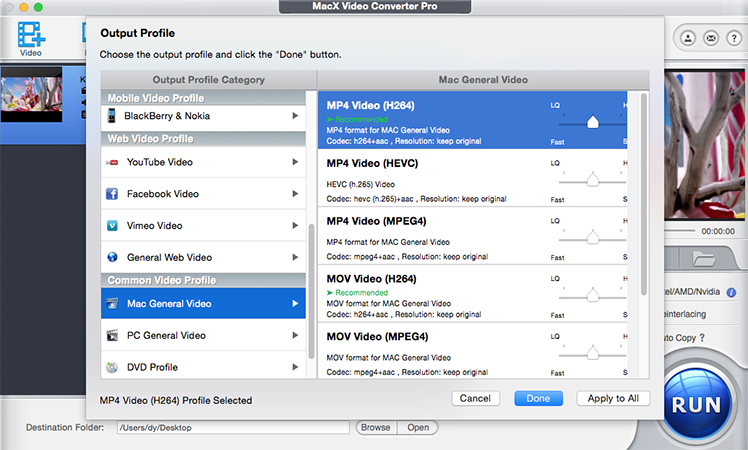Expand Vimeo Video category arrow
748x450 pixels.
pos(295,225)
